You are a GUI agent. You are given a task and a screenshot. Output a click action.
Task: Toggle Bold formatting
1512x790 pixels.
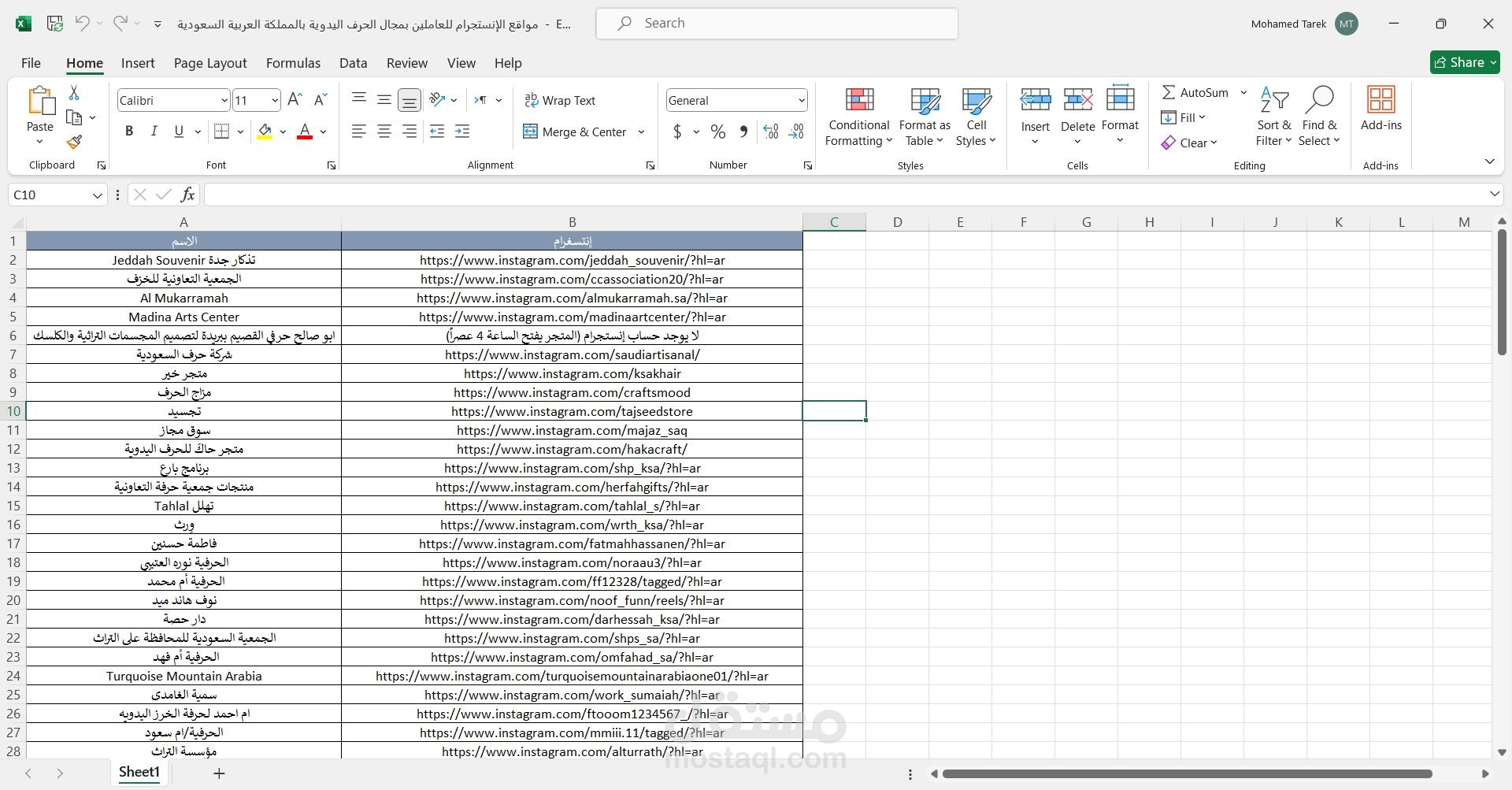[129, 132]
